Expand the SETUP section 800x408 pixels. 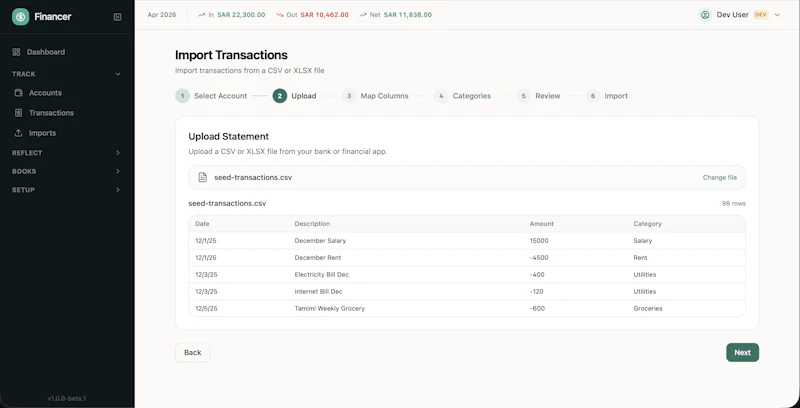click(x=67, y=190)
